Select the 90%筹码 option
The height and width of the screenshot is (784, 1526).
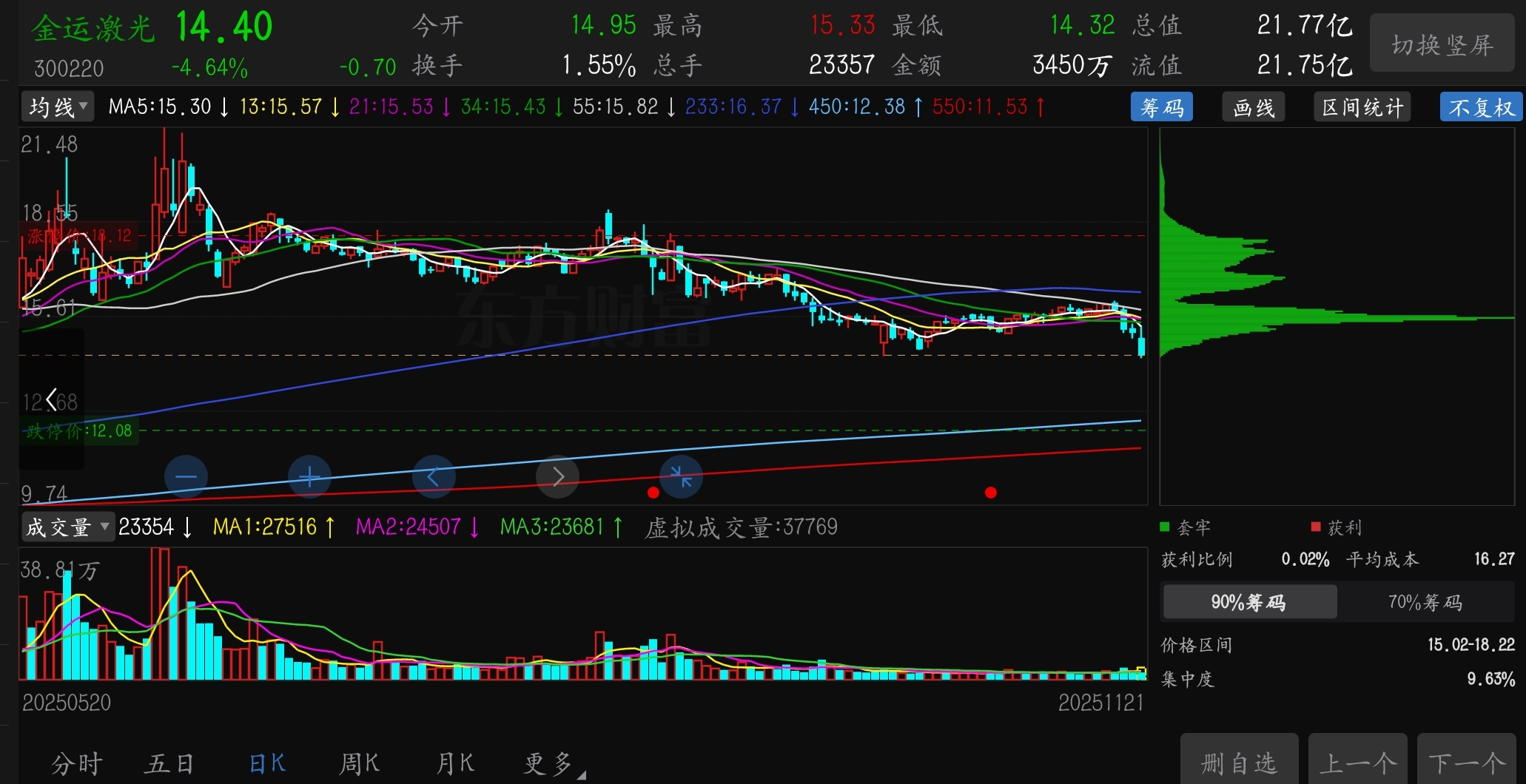[x=1250, y=602]
